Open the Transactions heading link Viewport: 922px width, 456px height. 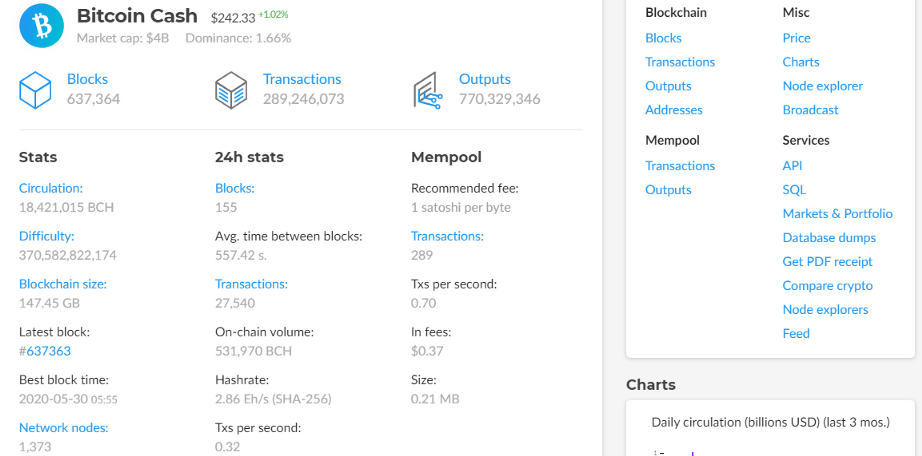(x=301, y=79)
